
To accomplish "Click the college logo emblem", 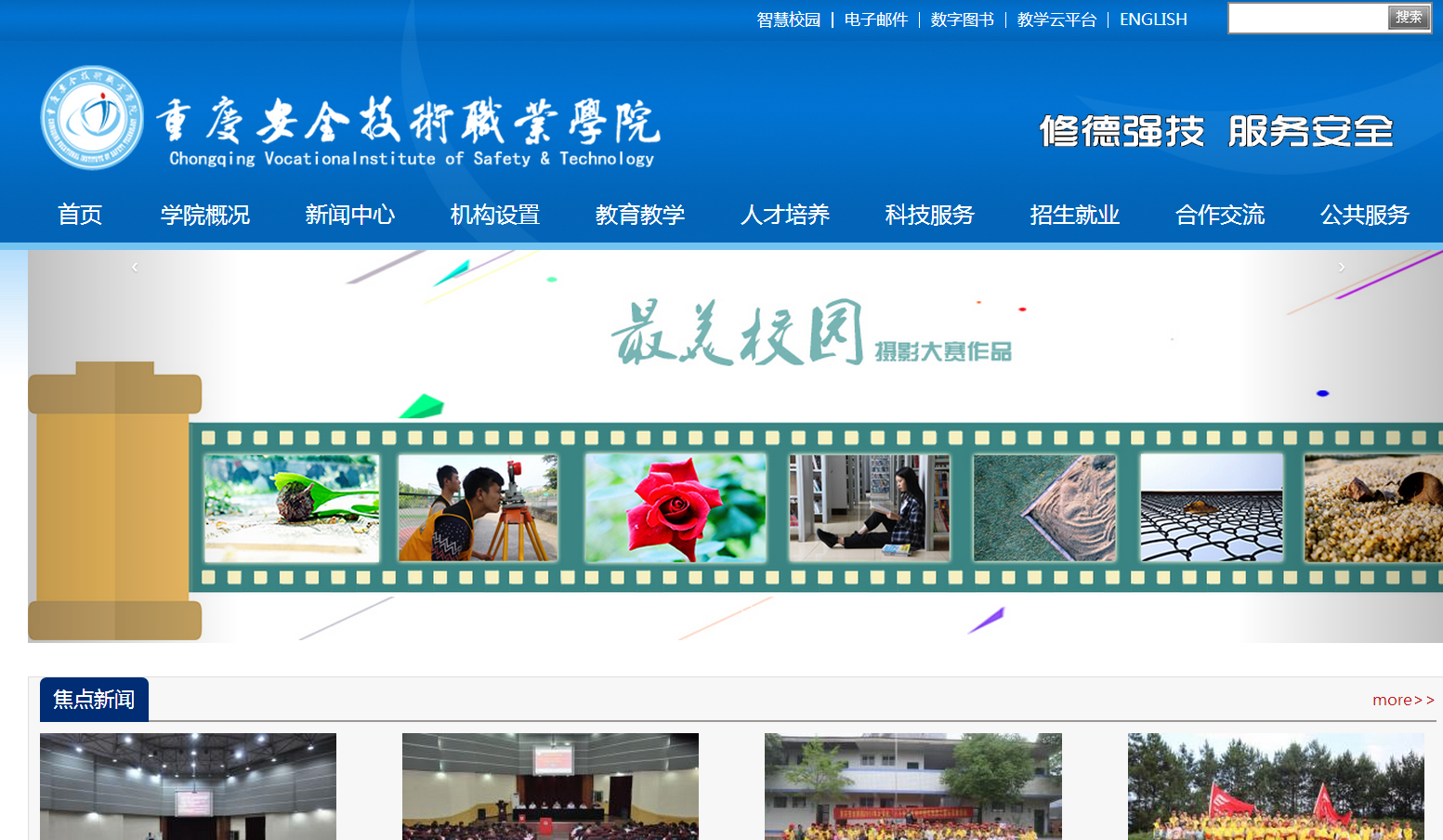I will pyautogui.click(x=92, y=118).
